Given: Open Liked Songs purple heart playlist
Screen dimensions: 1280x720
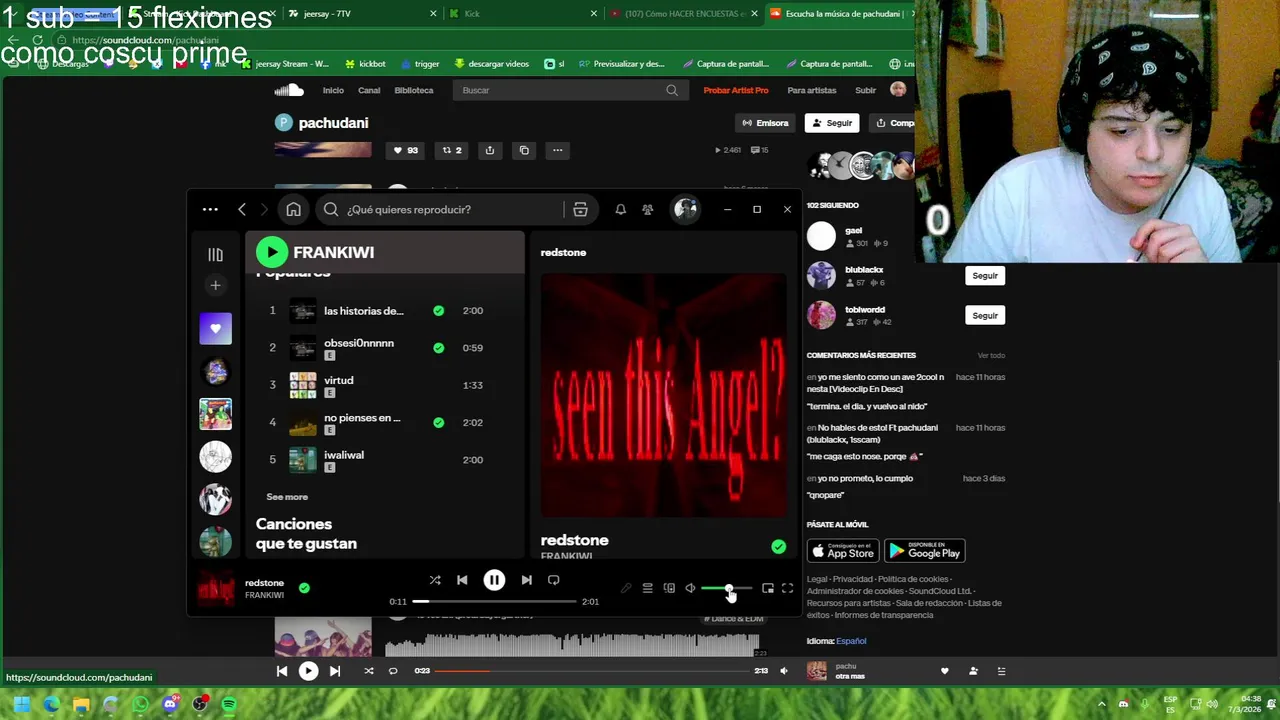Looking at the screenshot, I should tap(215, 328).
